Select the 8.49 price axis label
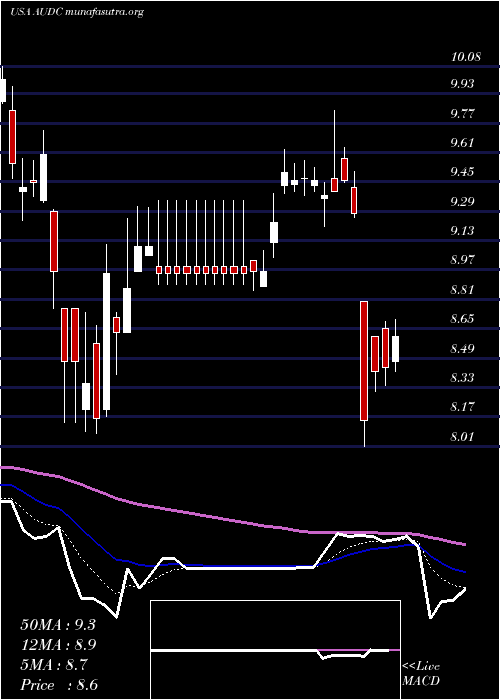Viewport: 500px width, 700px height. coord(463,349)
